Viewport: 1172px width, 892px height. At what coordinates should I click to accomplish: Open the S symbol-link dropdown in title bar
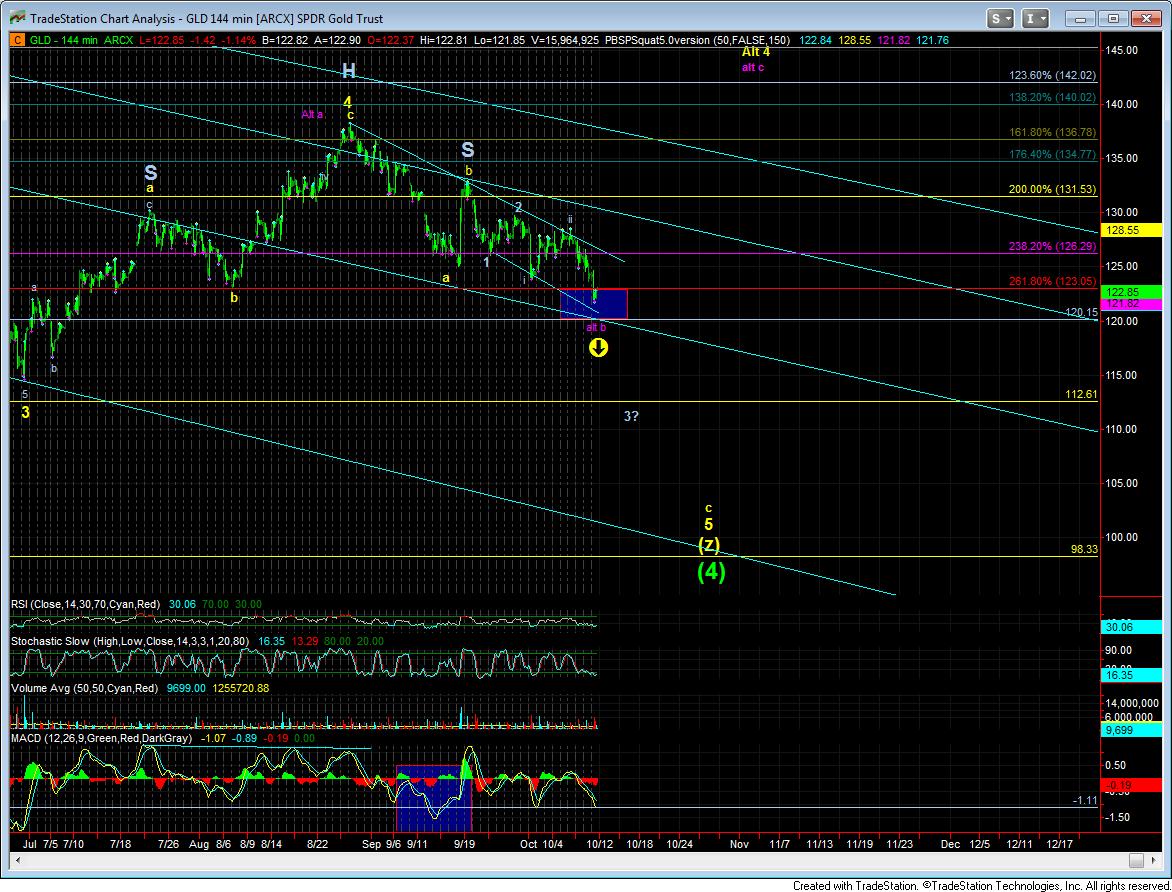[1000, 19]
